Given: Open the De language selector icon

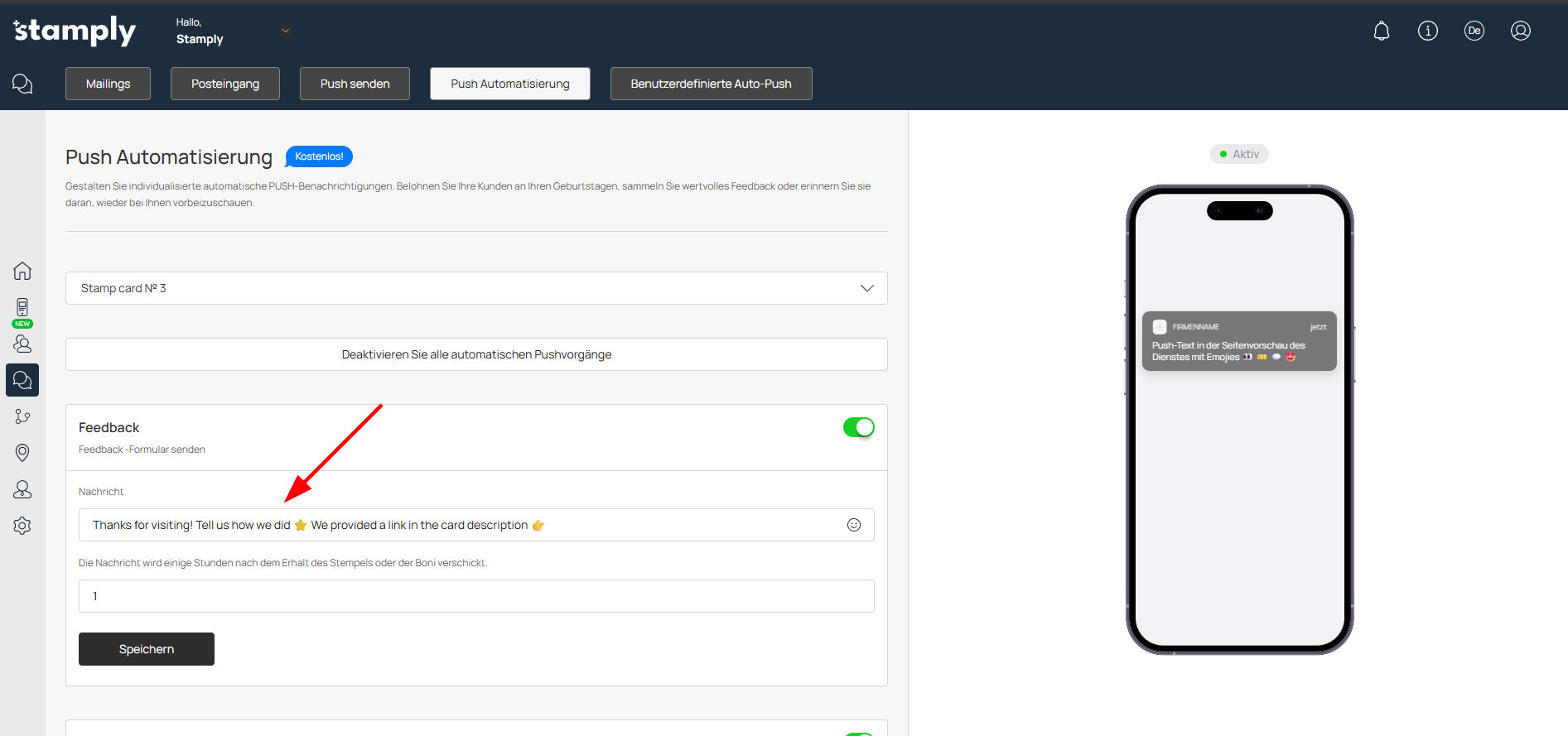Looking at the screenshot, I should (x=1474, y=31).
